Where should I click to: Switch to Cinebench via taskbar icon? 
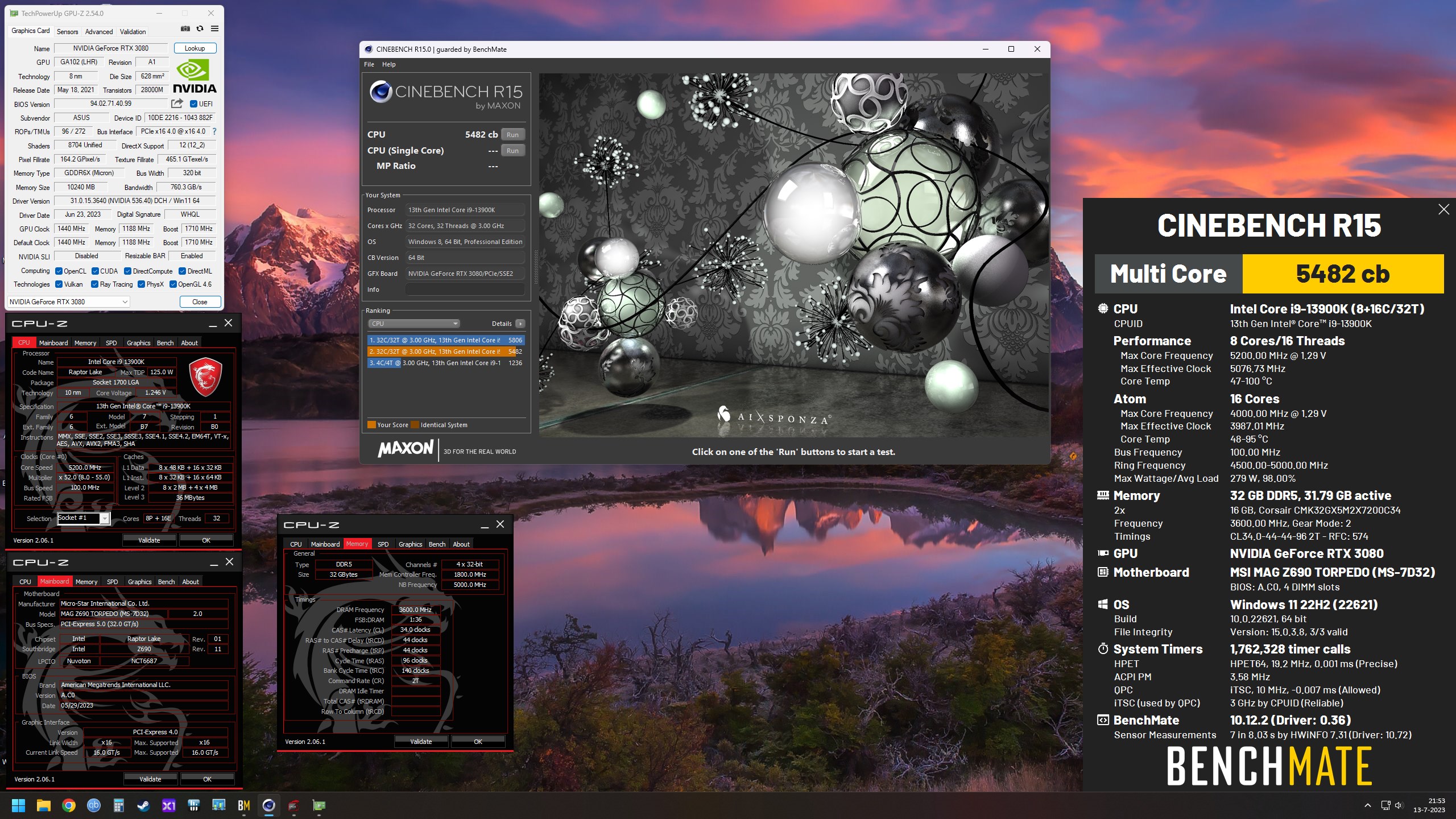[x=269, y=805]
